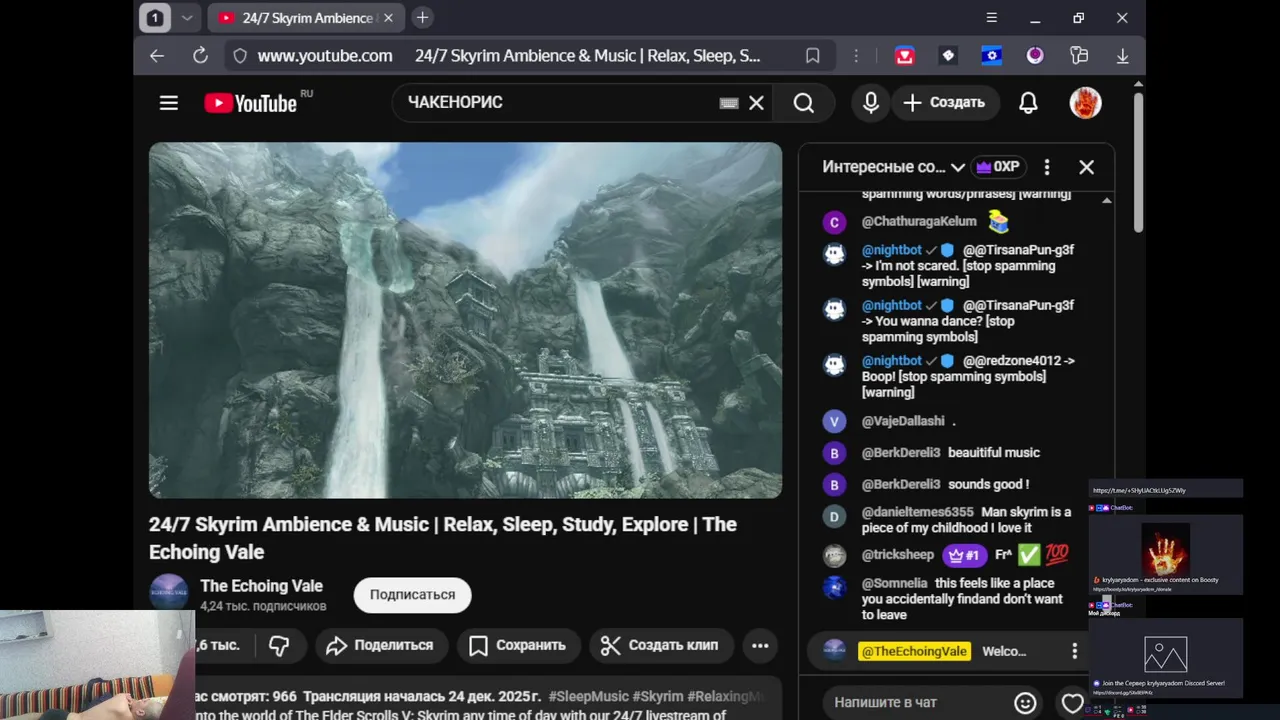Image resolution: width=1280 pixels, height=720 pixels.
Task: Show site security info beside the address
Action: click(x=239, y=56)
